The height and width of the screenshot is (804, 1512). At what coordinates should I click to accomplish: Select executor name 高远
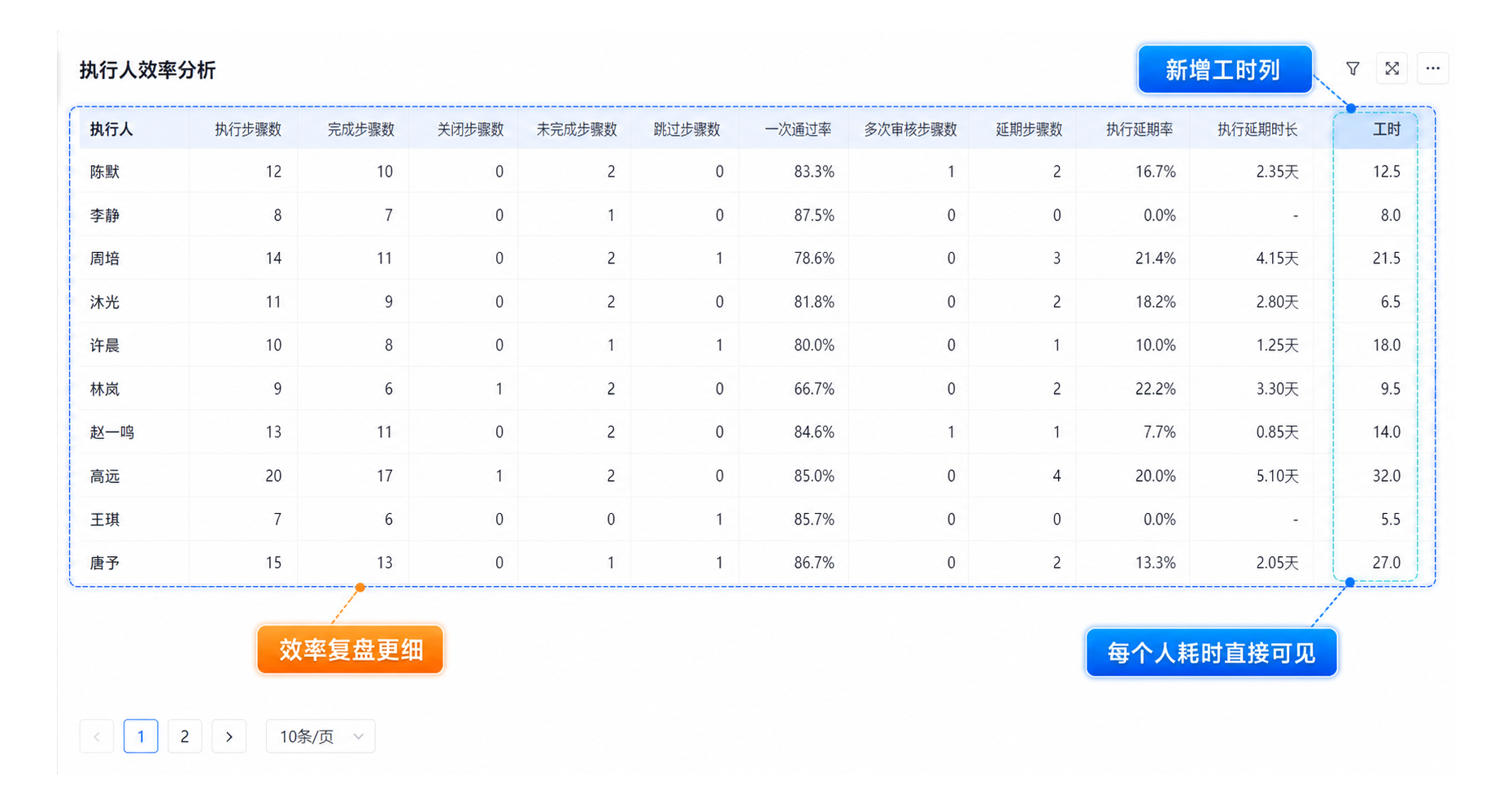(105, 476)
